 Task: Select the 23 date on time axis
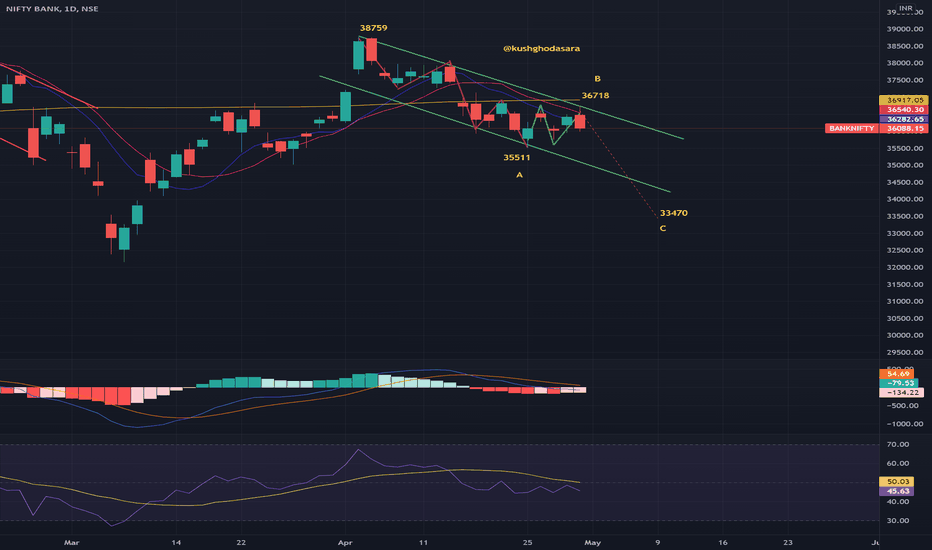(x=788, y=542)
